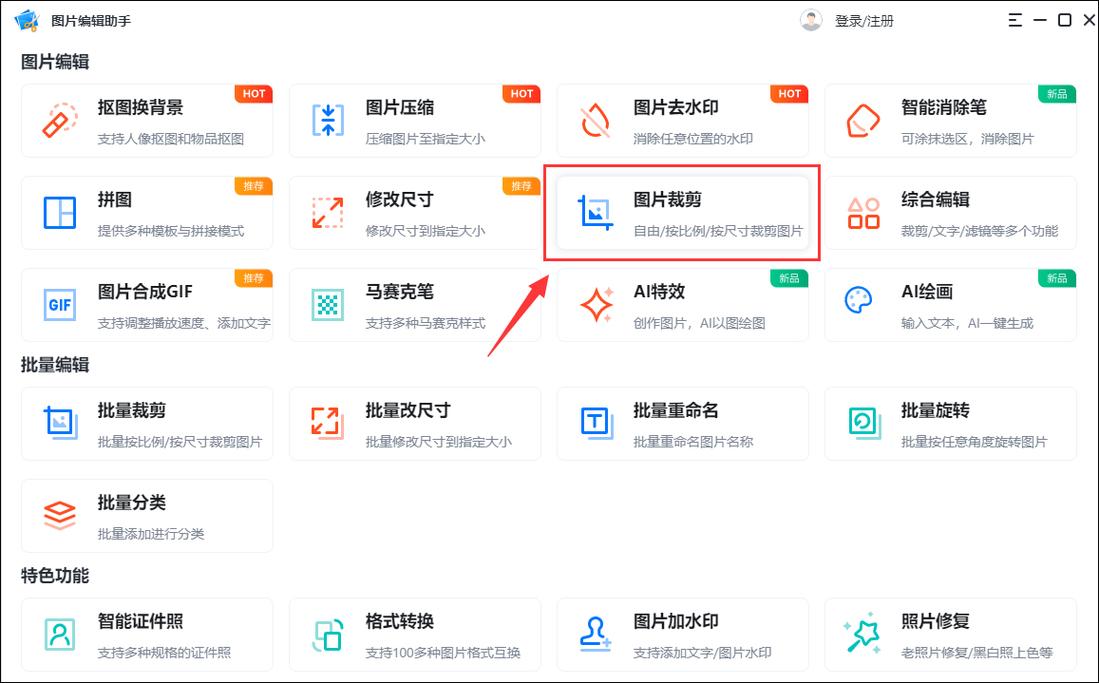Select the 修改尺寸 resize tool
1099x683 pixels.
tap(415, 212)
